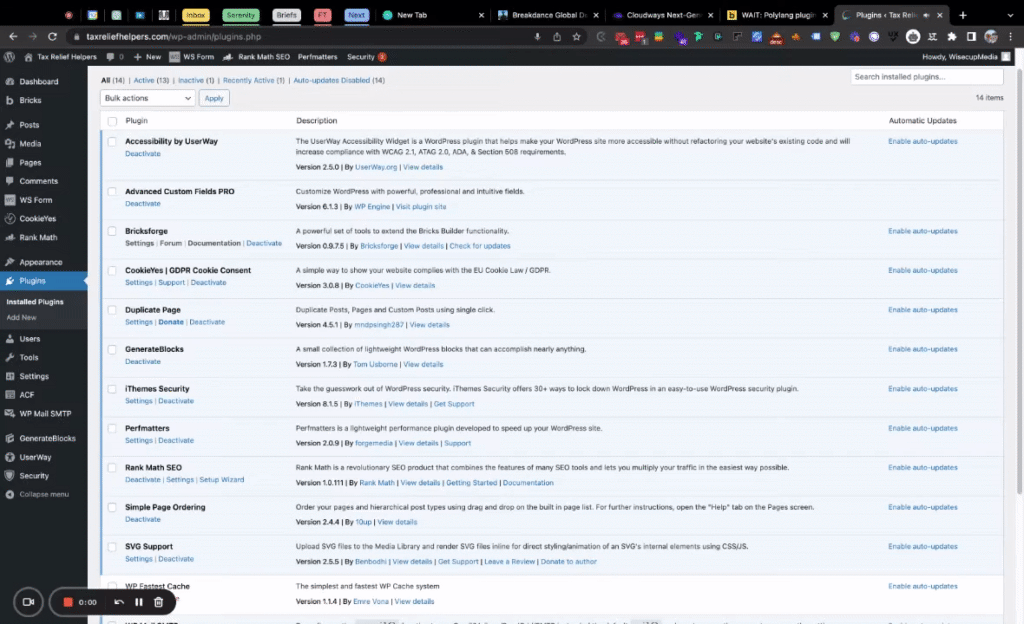Image resolution: width=1024 pixels, height=624 pixels.
Task: Click the Dashboard icon in sidebar
Action: click(9, 81)
